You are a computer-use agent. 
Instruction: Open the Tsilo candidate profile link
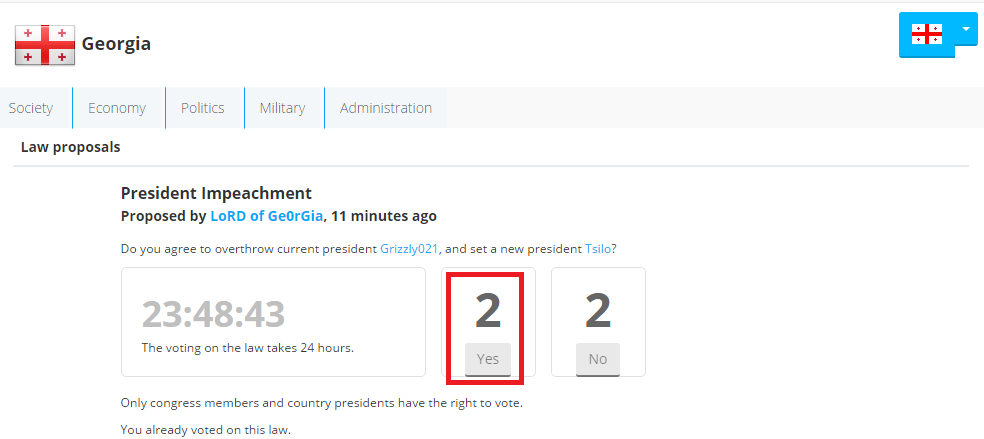594,249
